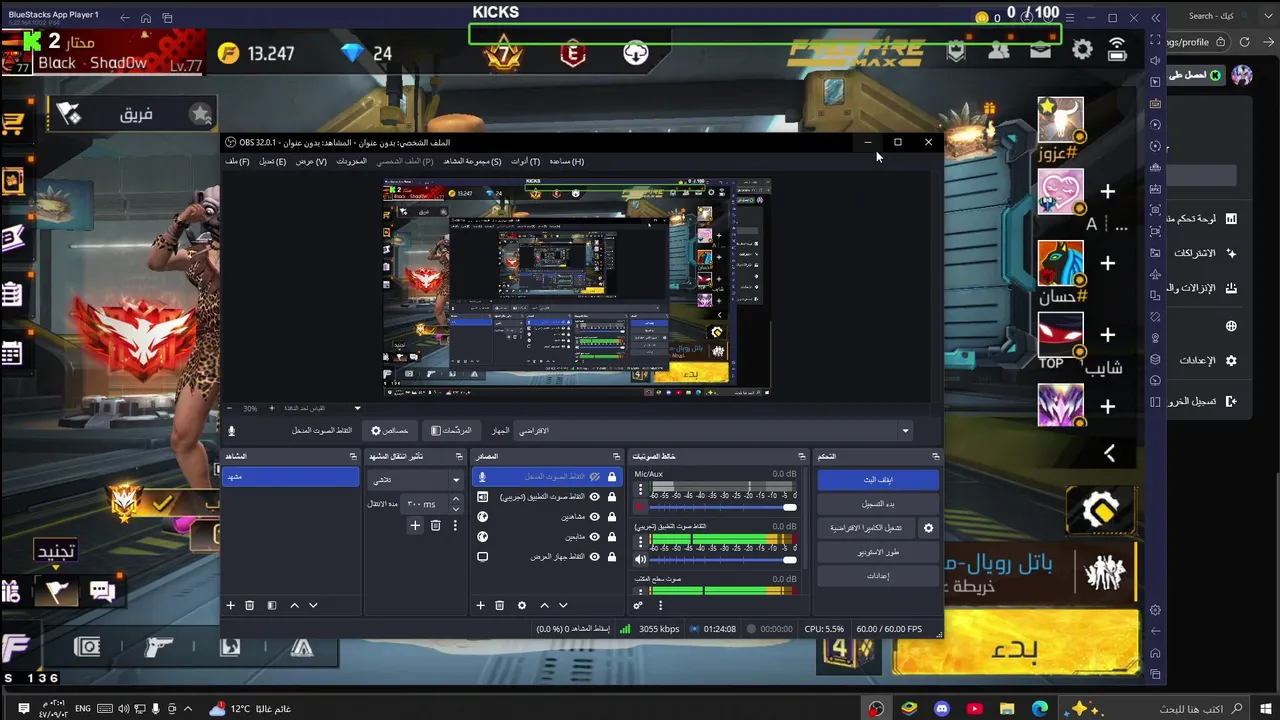Screen dimensions: 1280x720
Task: Open the ملف (F) menu in OBS
Action: (237, 161)
